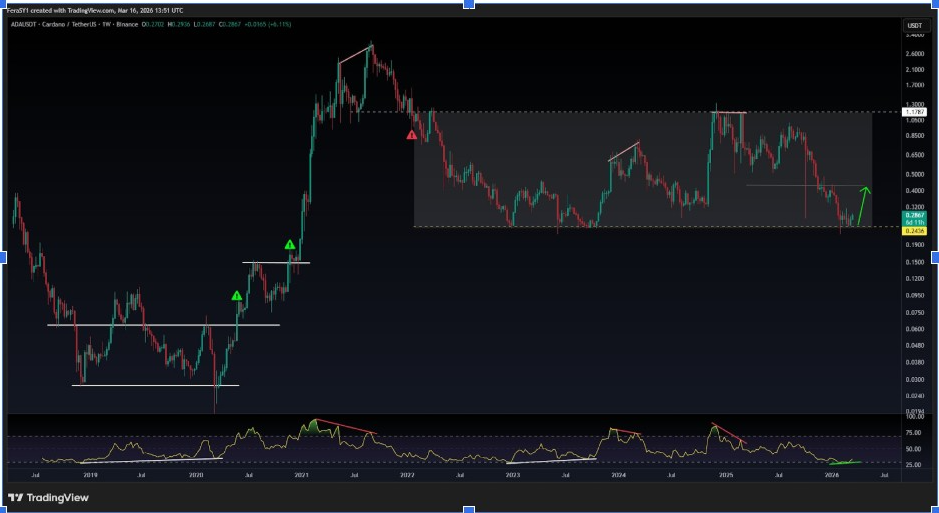
Task: Click the 2.1000 price axis label
Action: pos(916,70)
